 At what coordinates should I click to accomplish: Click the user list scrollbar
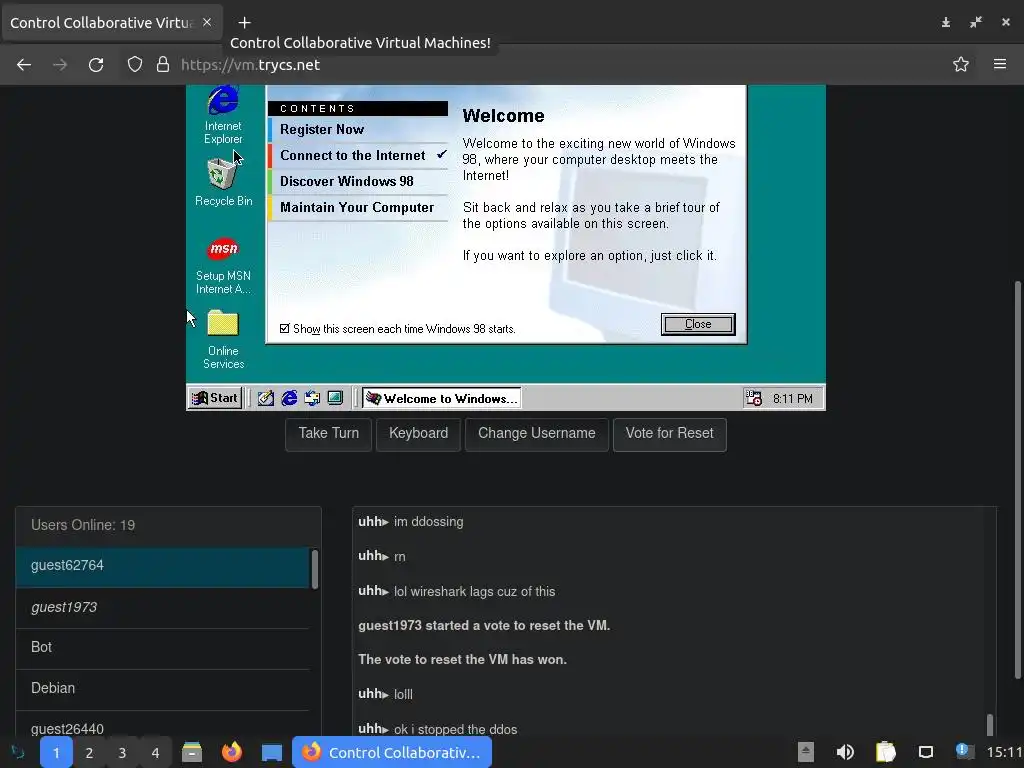315,569
